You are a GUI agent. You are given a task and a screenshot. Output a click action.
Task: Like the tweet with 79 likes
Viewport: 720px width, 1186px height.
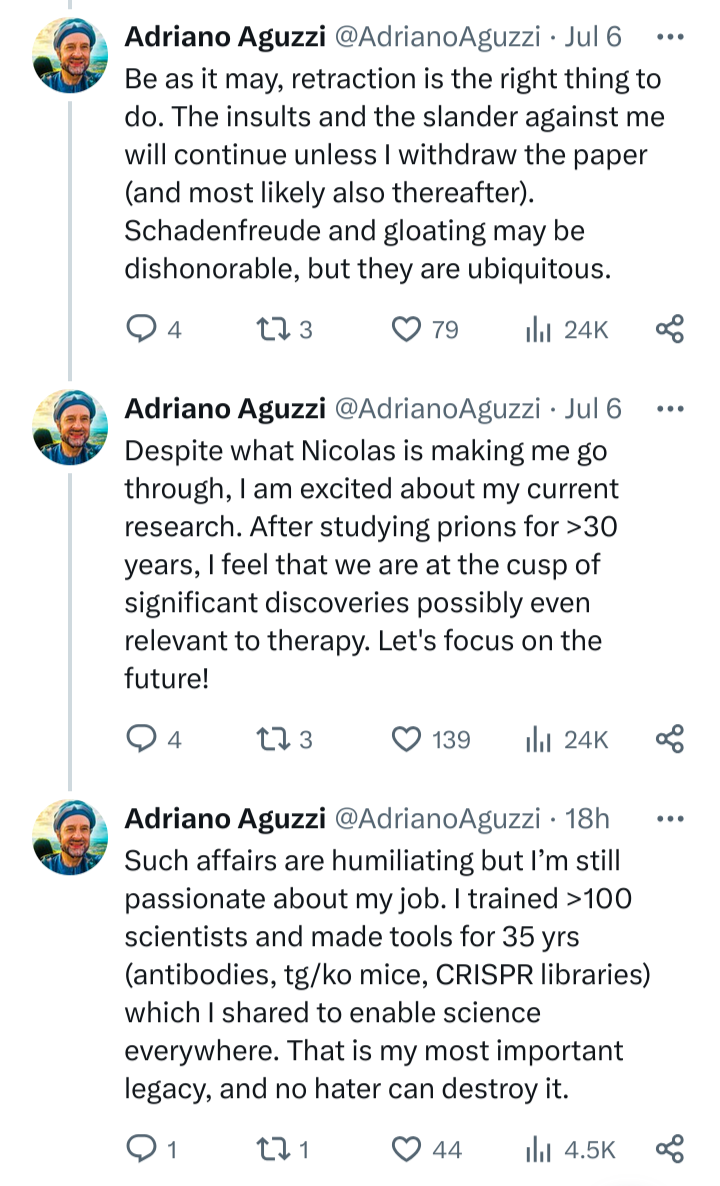pyautogui.click(x=406, y=329)
